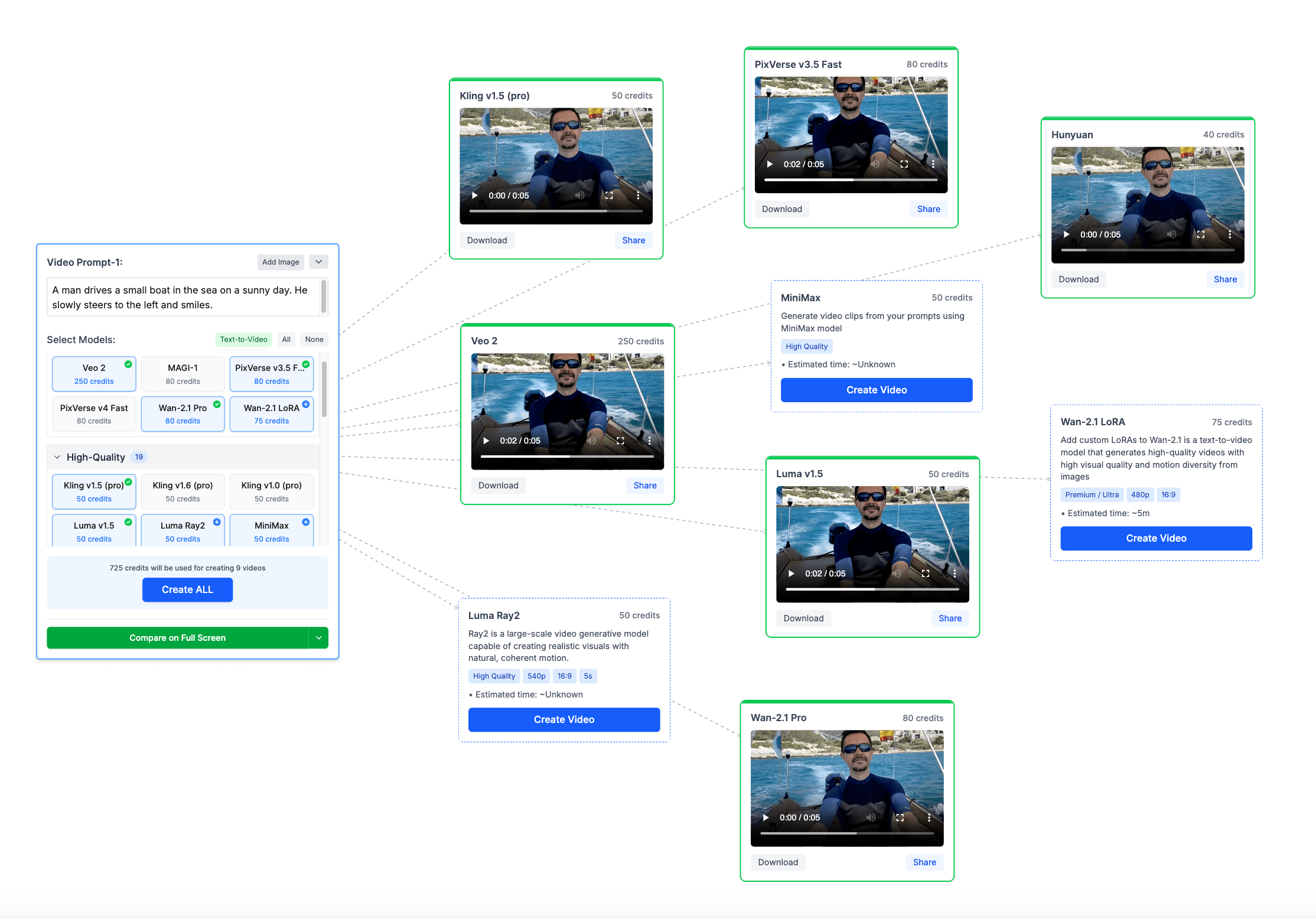The height and width of the screenshot is (919, 1316).
Task: Select the Kling v1.0 (pro) model
Action: click(x=272, y=491)
